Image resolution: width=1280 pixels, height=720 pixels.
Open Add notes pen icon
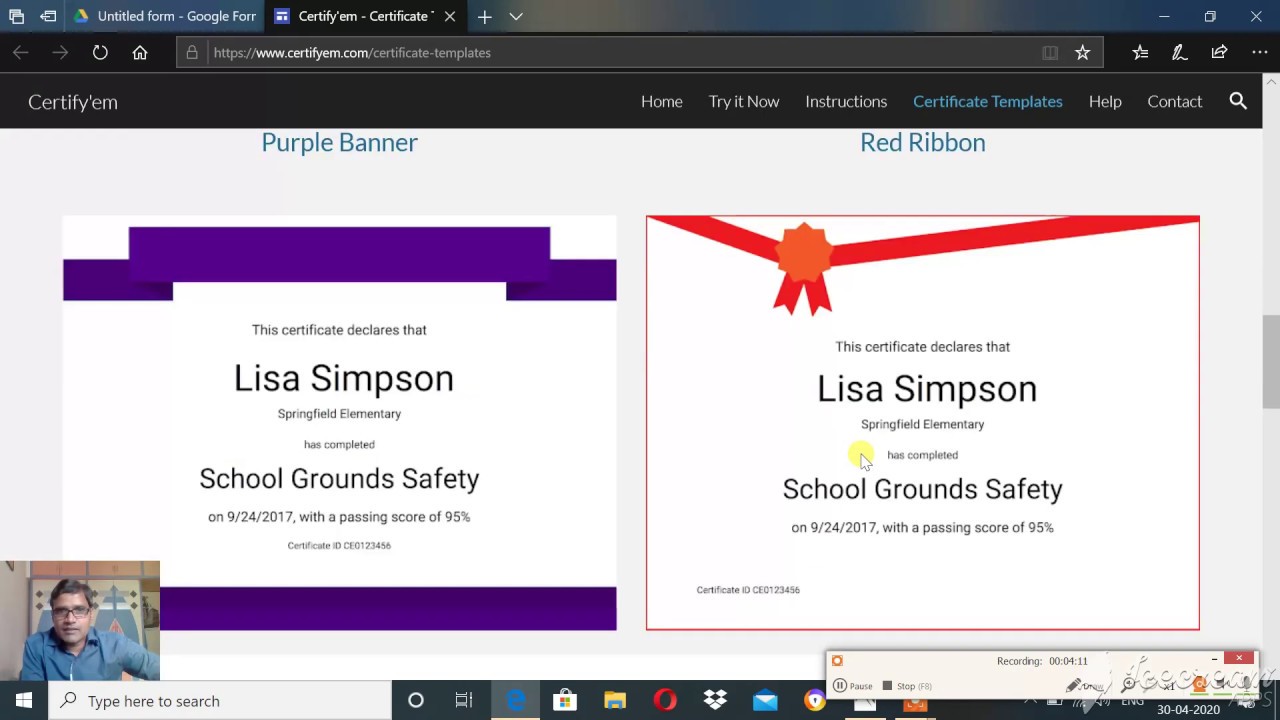point(1179,53)
